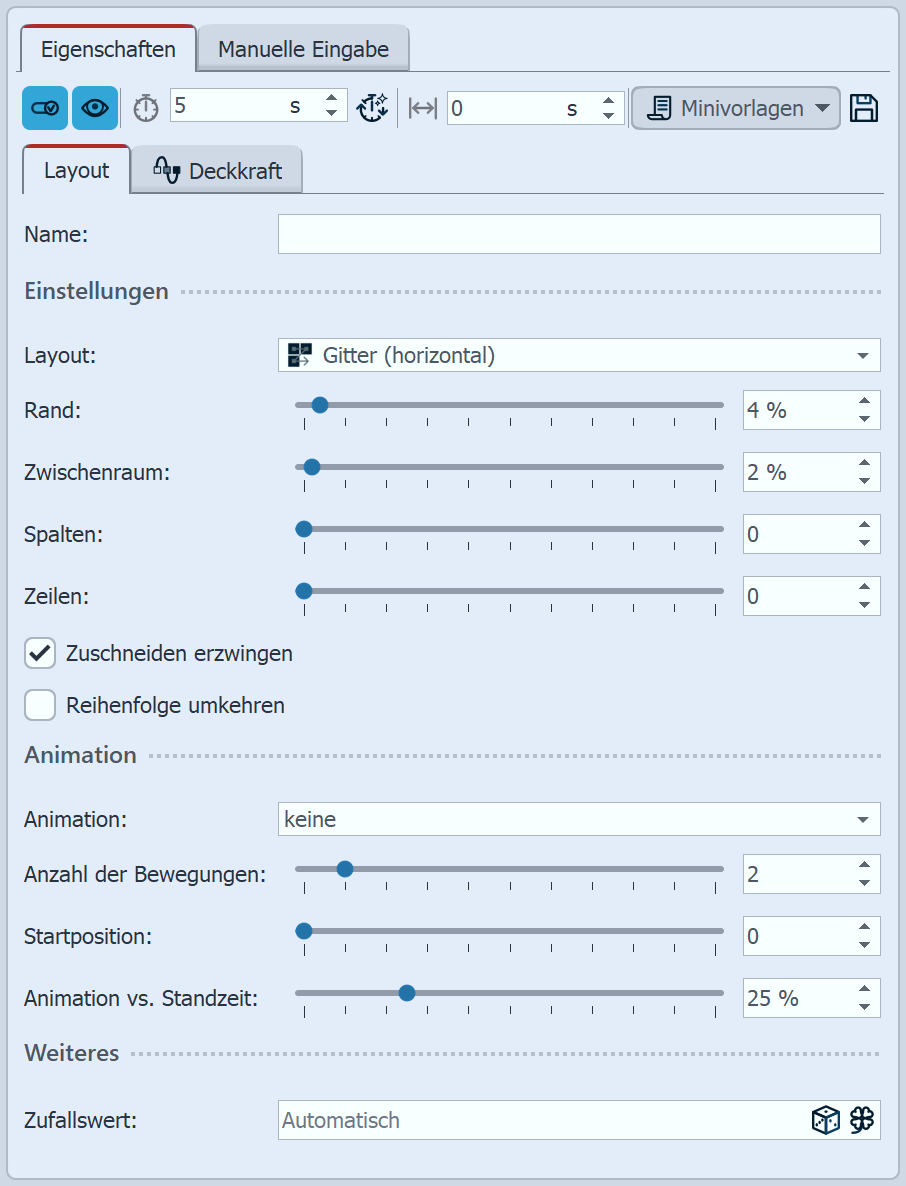Viewport: 906px width, 1186px height.
Task: Open the Minivorlagen dropdown
Action: [735, 107]
